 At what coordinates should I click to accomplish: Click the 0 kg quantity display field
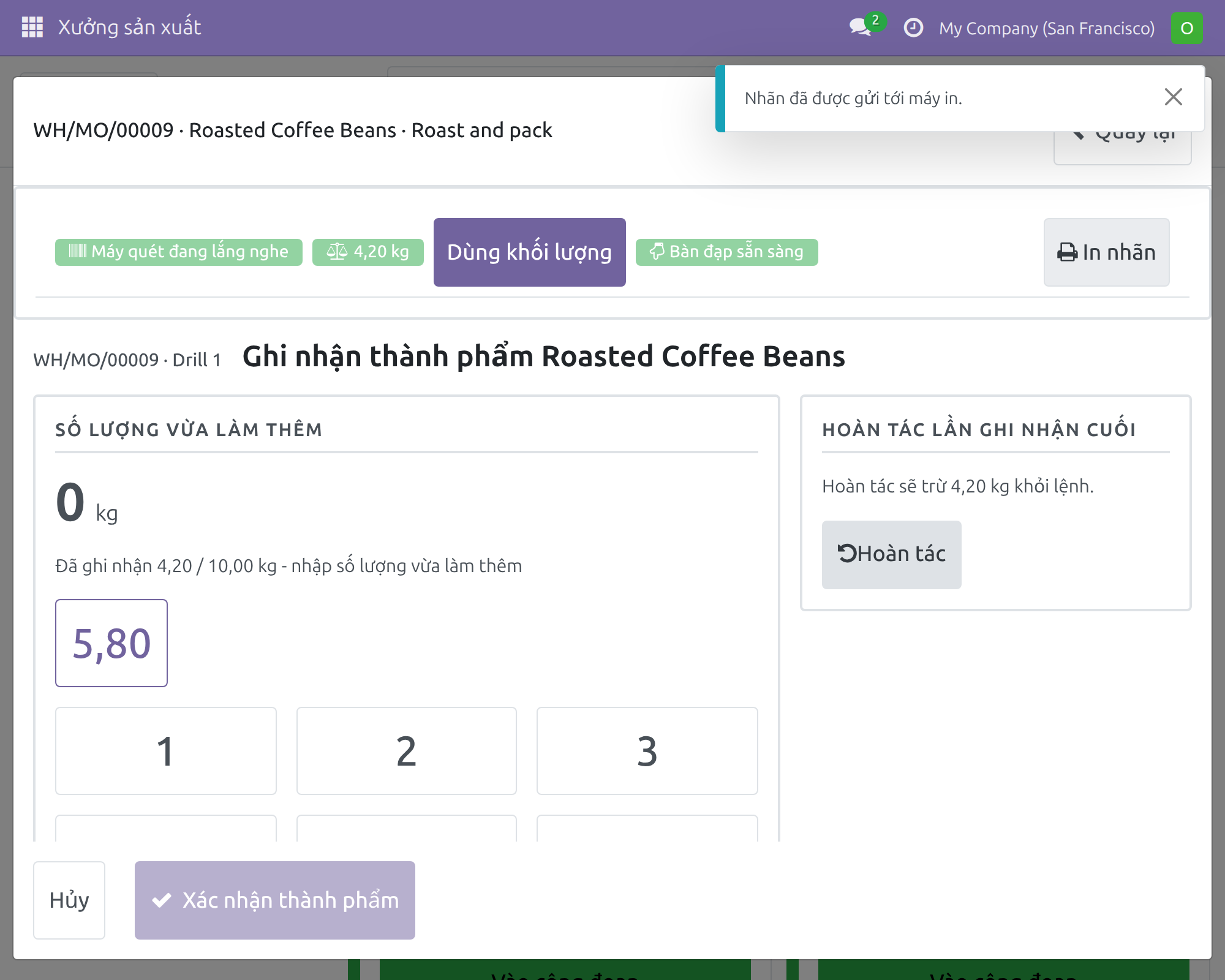tap(87, 503)
